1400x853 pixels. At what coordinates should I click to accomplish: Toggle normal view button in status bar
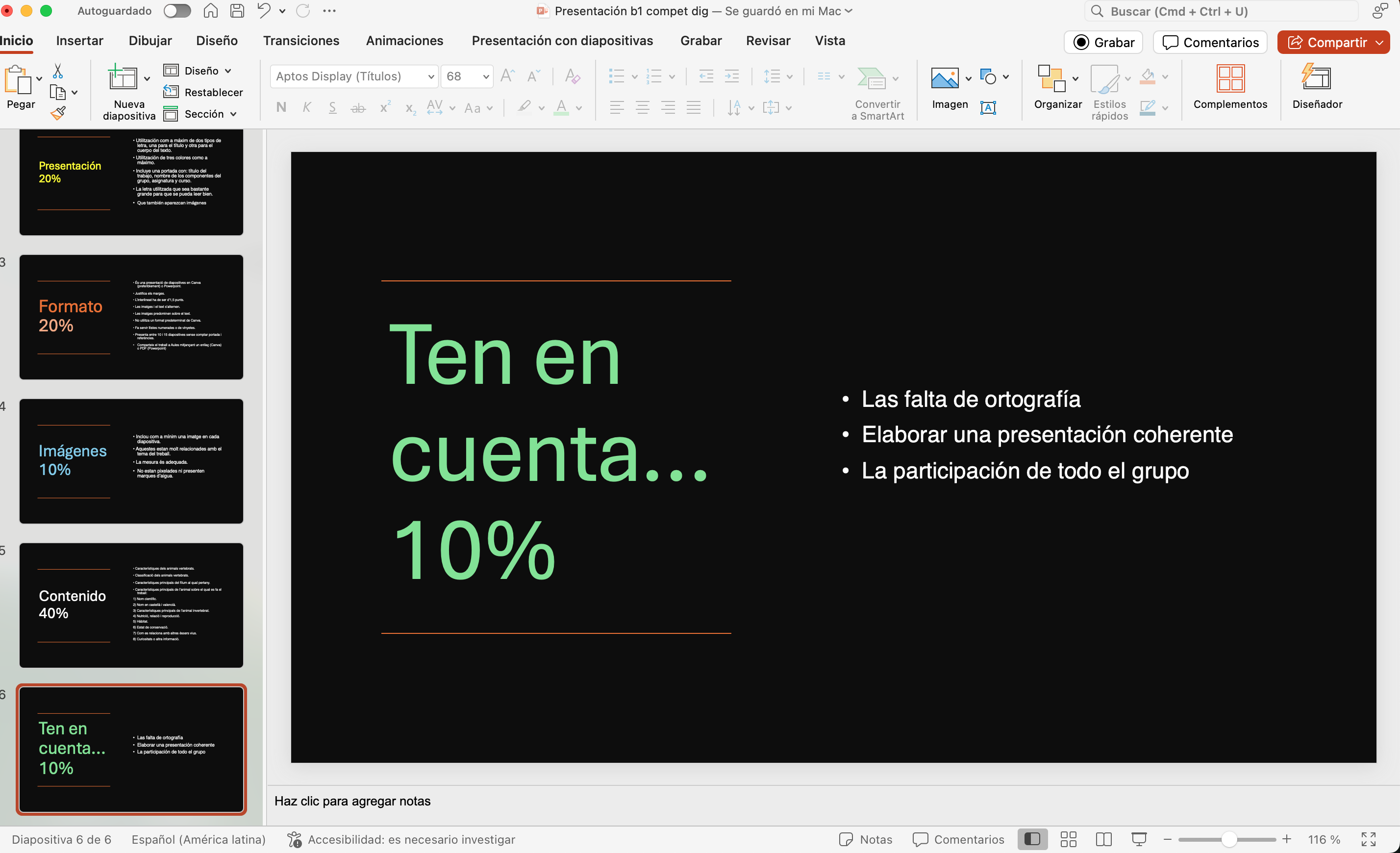click(x=1032, y=839)
